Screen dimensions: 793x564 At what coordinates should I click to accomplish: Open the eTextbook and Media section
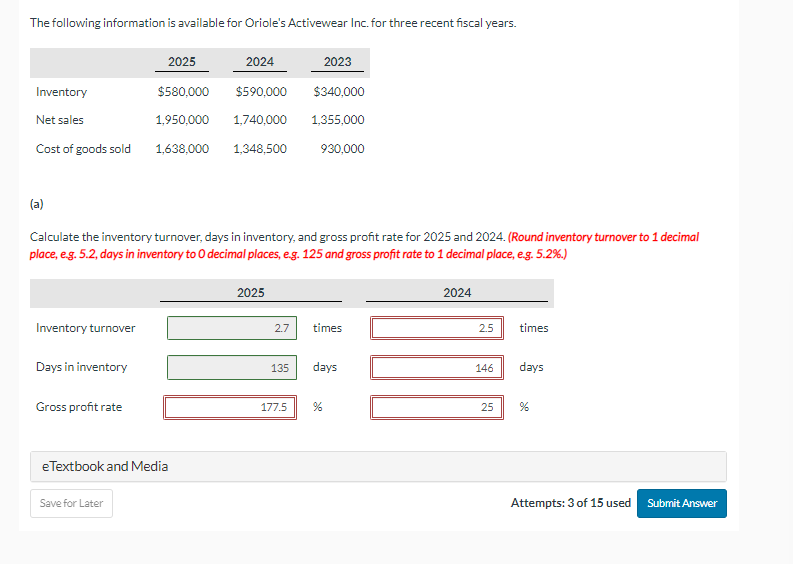[378, 466]
